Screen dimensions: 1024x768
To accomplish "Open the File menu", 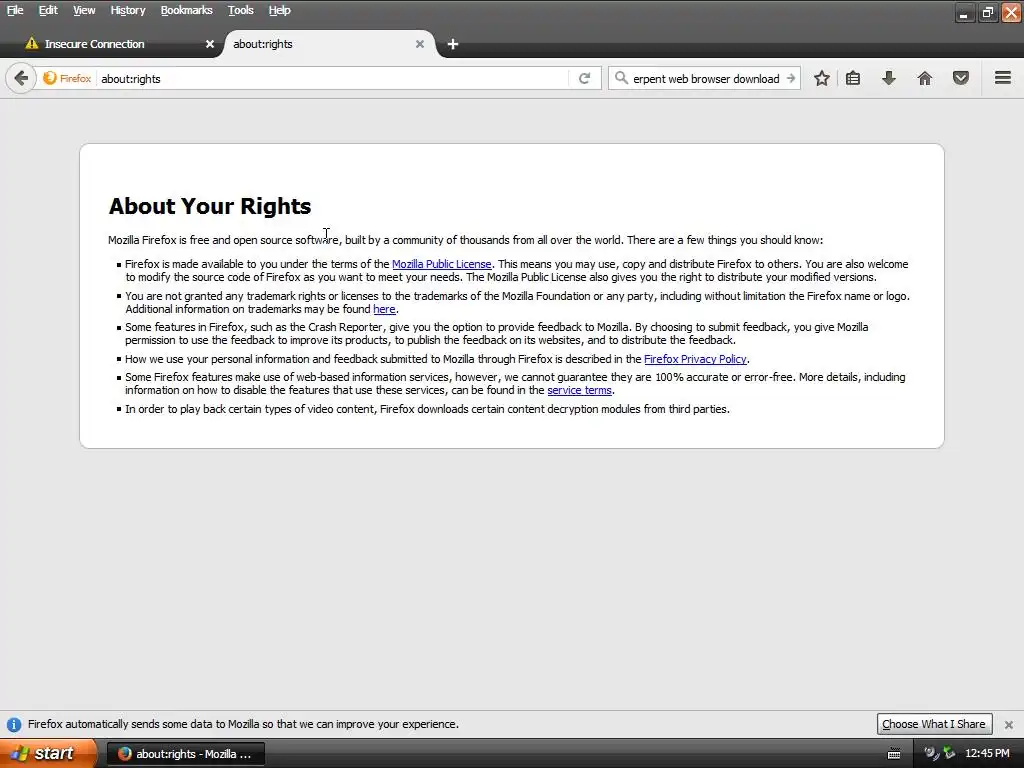I will tap(15, 10).
